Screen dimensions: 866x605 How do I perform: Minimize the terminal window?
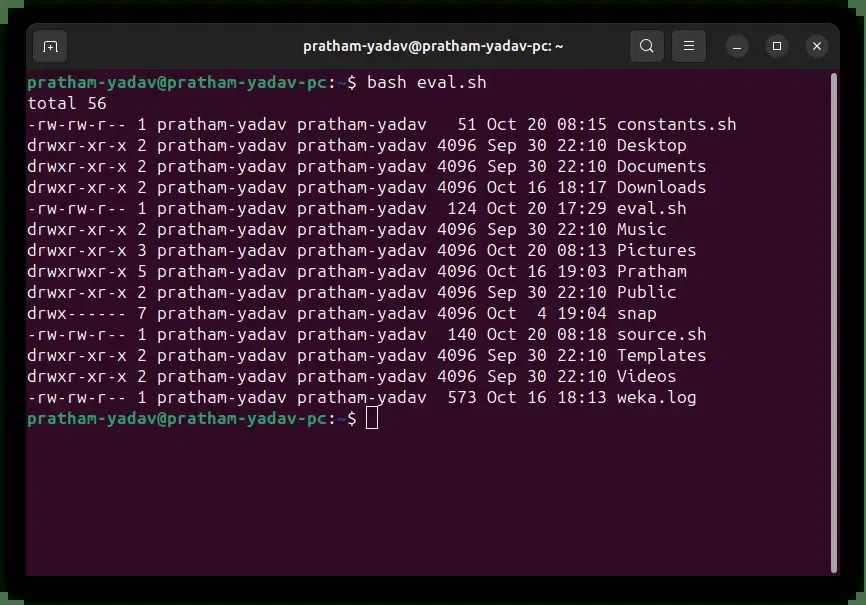pyautogui.click(x=737, y=46)
